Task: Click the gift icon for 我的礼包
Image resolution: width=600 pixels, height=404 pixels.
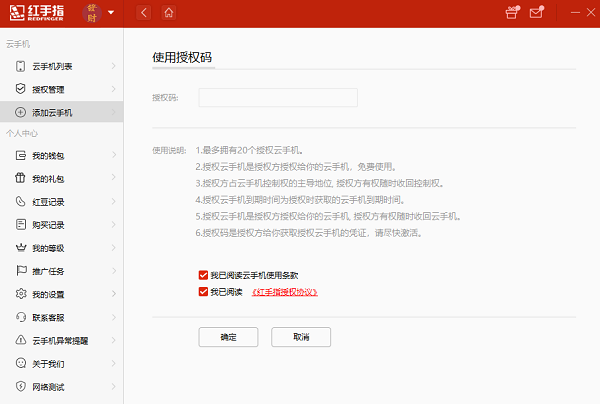Action: click(20, 178)
